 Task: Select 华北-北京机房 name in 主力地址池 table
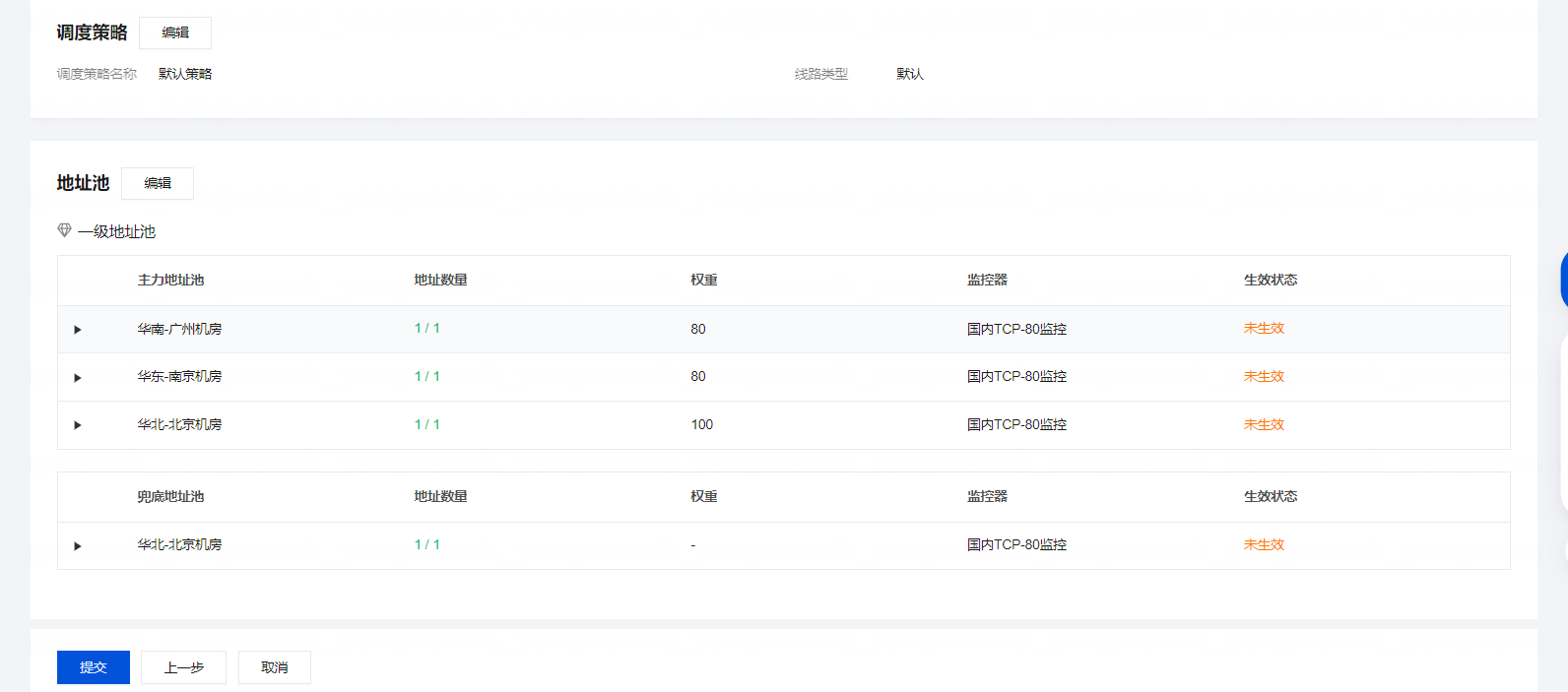click(x=179, y=424)
